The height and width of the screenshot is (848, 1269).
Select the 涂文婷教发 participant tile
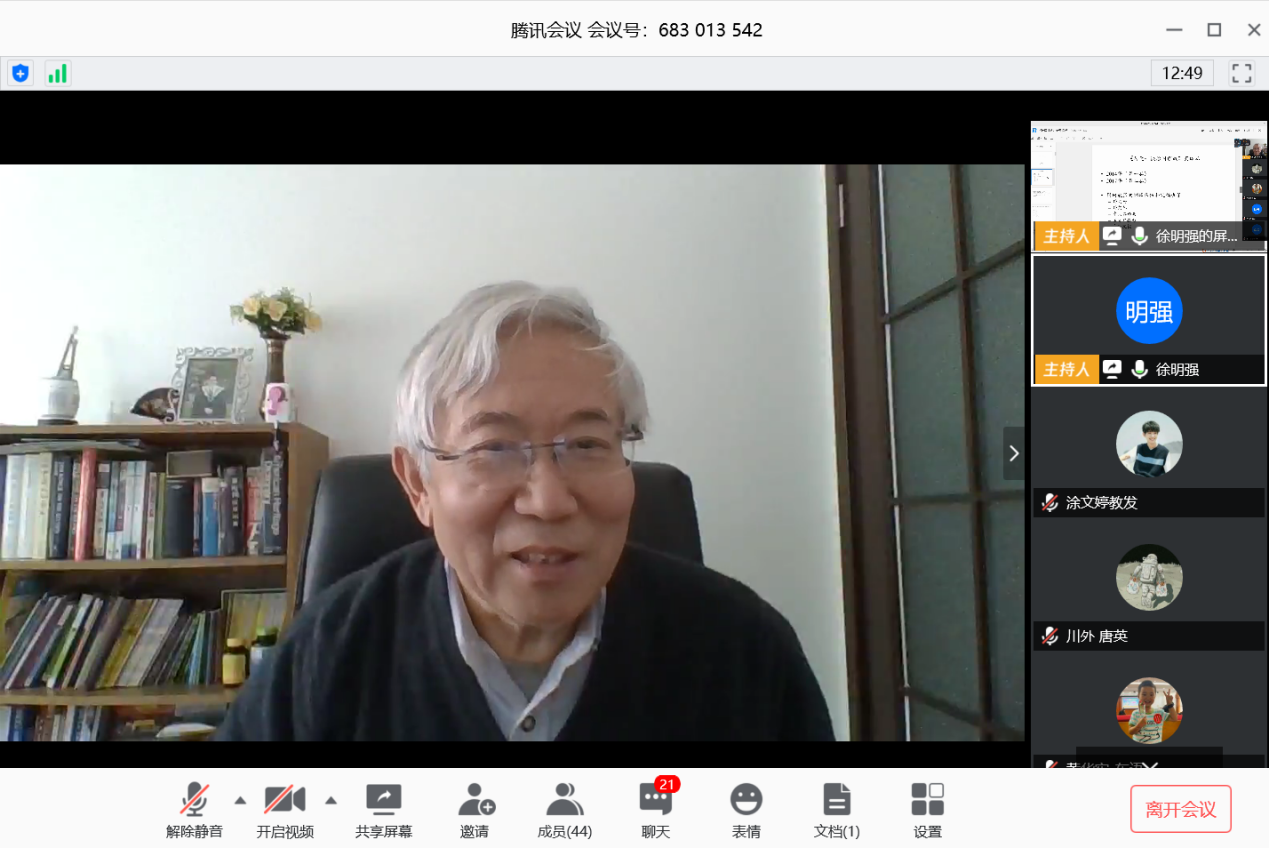[1148, 452]
